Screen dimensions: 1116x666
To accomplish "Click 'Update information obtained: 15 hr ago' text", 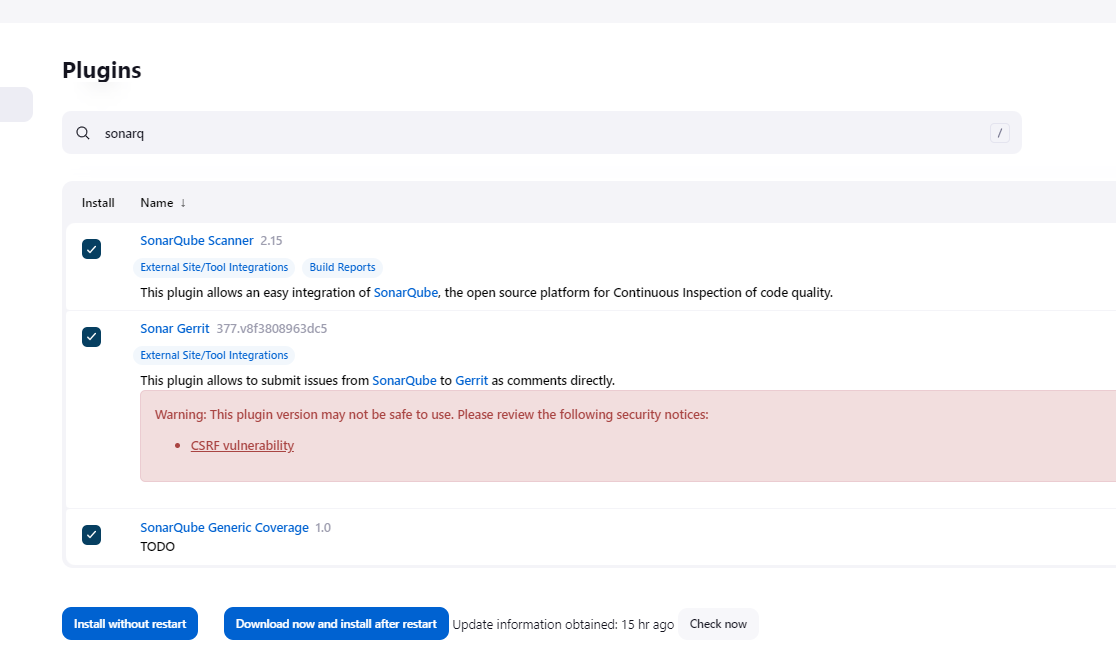I will pyautogui.click(x=563, y=625).
